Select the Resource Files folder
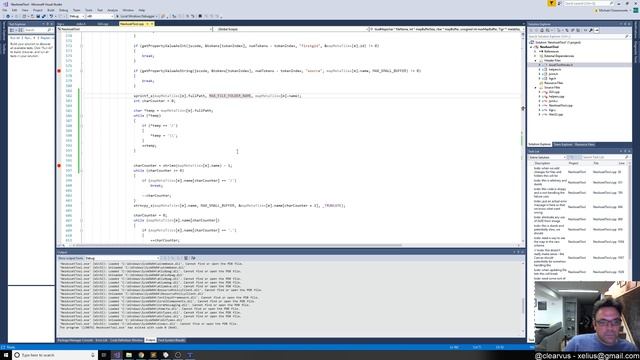This screenshot has width=640, height=360. [553, 83]
